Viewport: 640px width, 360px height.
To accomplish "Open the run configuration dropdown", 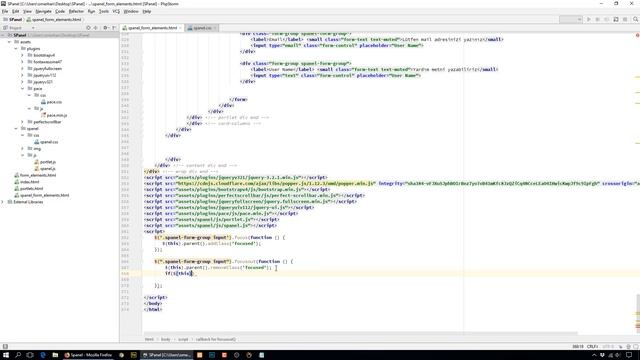I will click(x=571, y=19).
